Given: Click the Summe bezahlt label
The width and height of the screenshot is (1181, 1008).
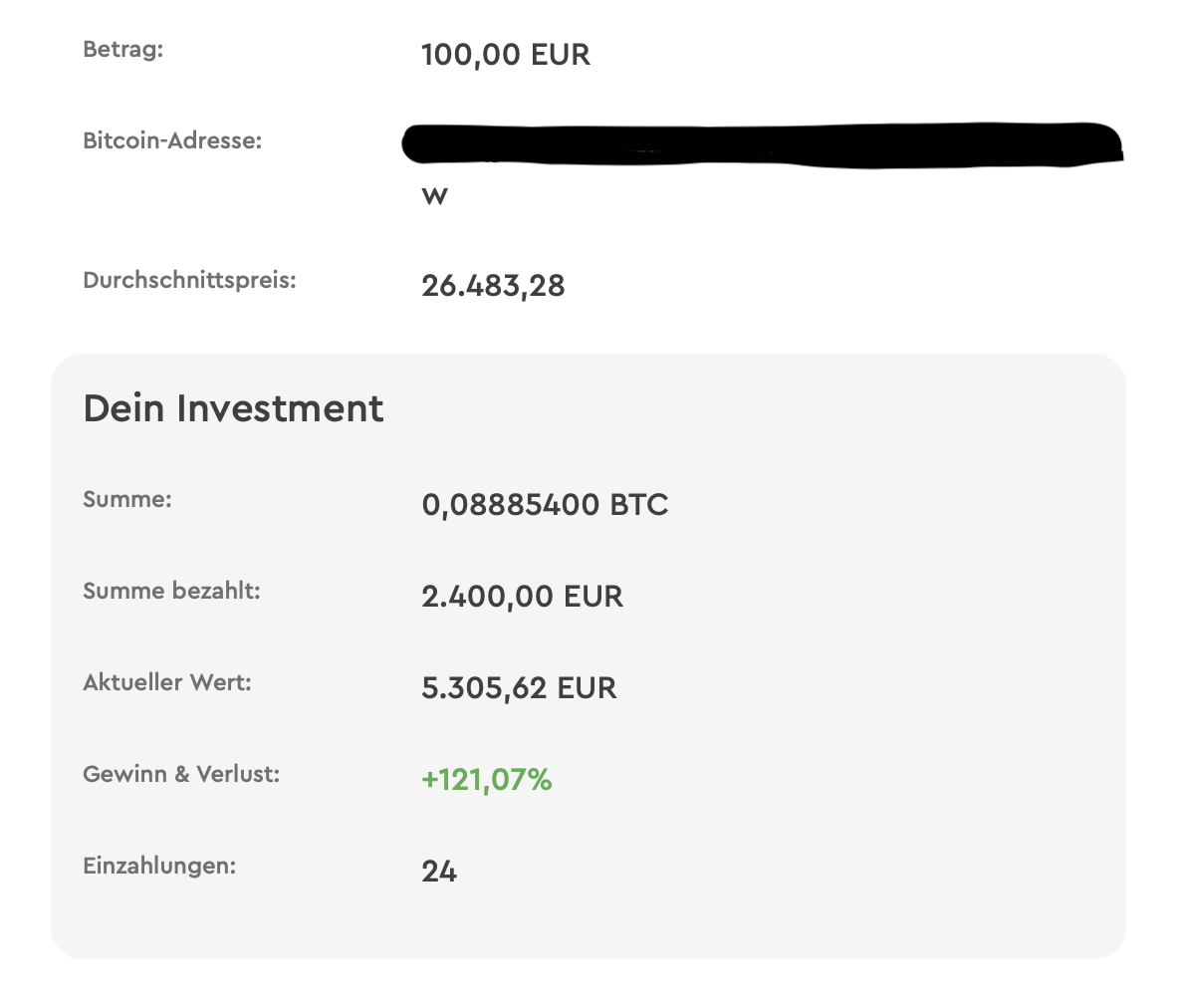Looking at the screenshot, I should tap(171, 591).
